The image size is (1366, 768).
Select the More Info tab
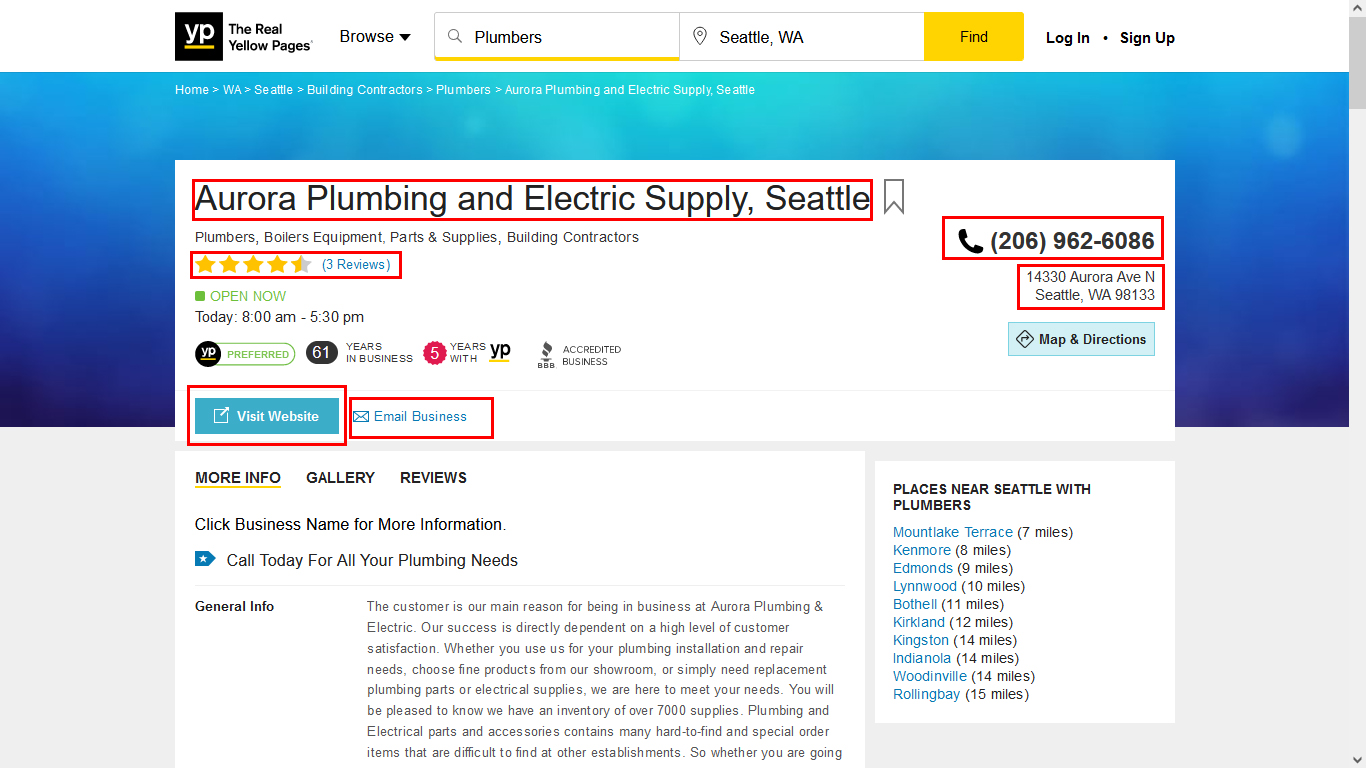pyautogui.click(x=238, y=478)
